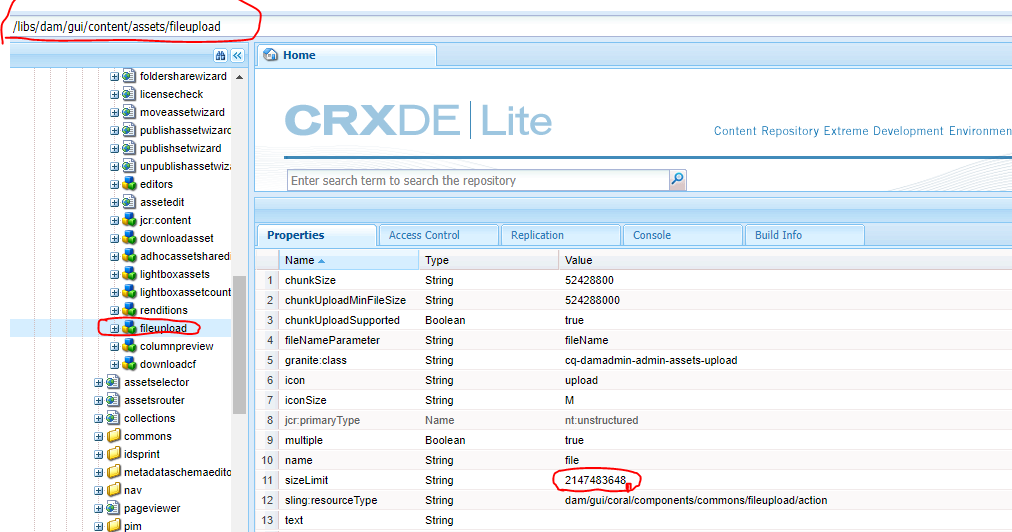Click the editors node icon
The width and height of the screenshot is (1012, 532).
129,184
